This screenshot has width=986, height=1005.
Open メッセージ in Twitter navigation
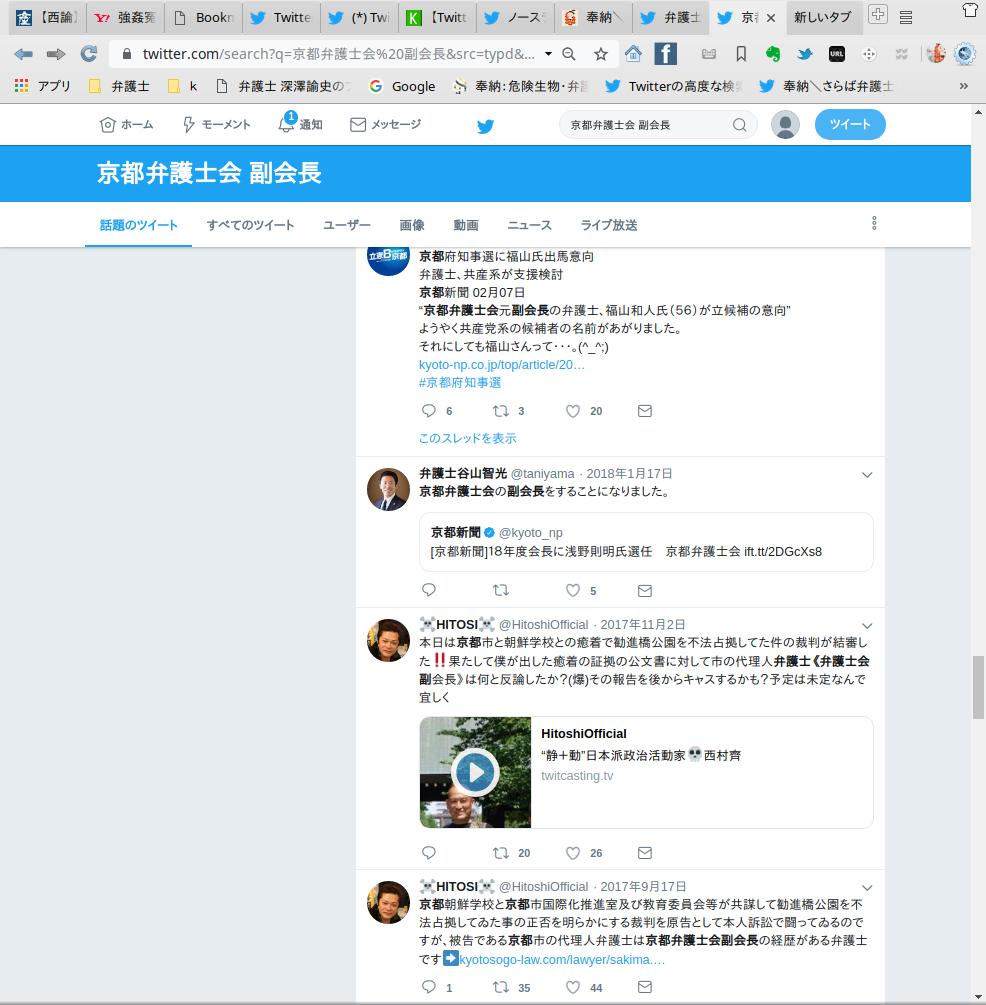coord(386,124)
